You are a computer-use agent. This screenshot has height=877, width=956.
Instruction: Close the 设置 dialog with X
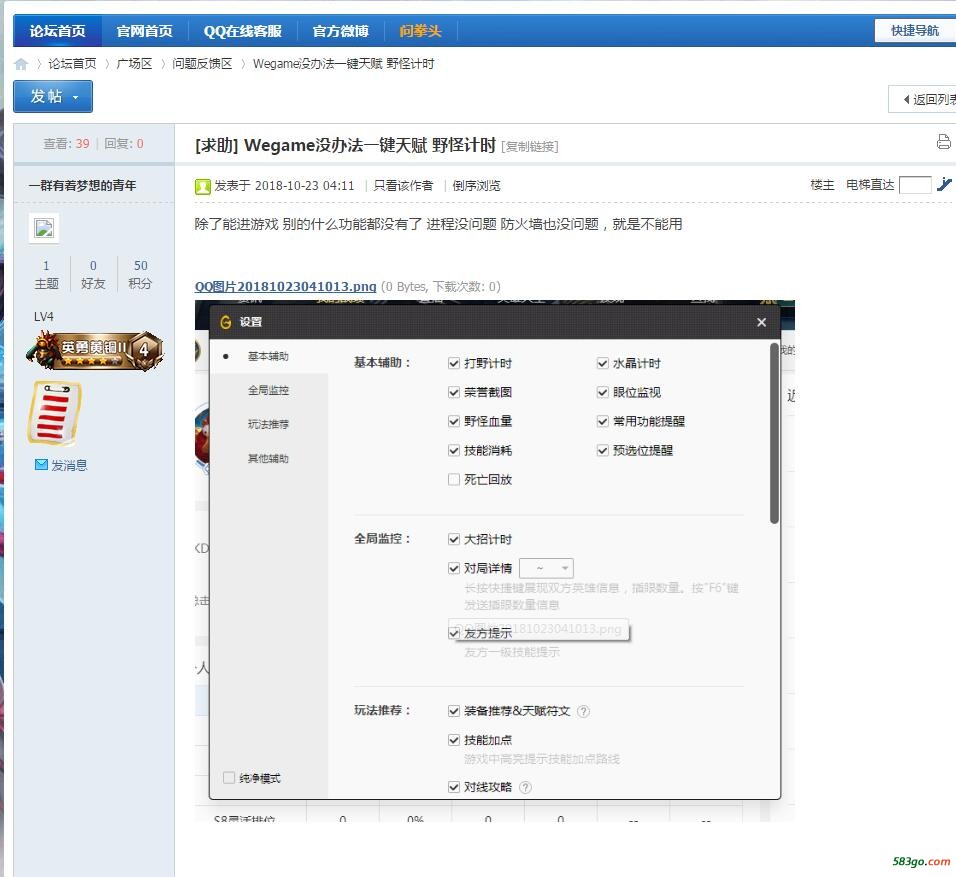click(x=762, y=322)
